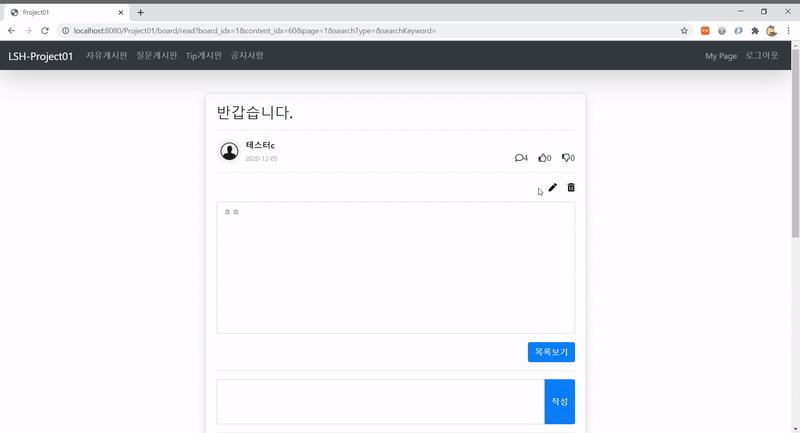Click the LSH-Project01 brand link
Screen dimensions: 800x433
pyautogui.click(x=41, y=56)
